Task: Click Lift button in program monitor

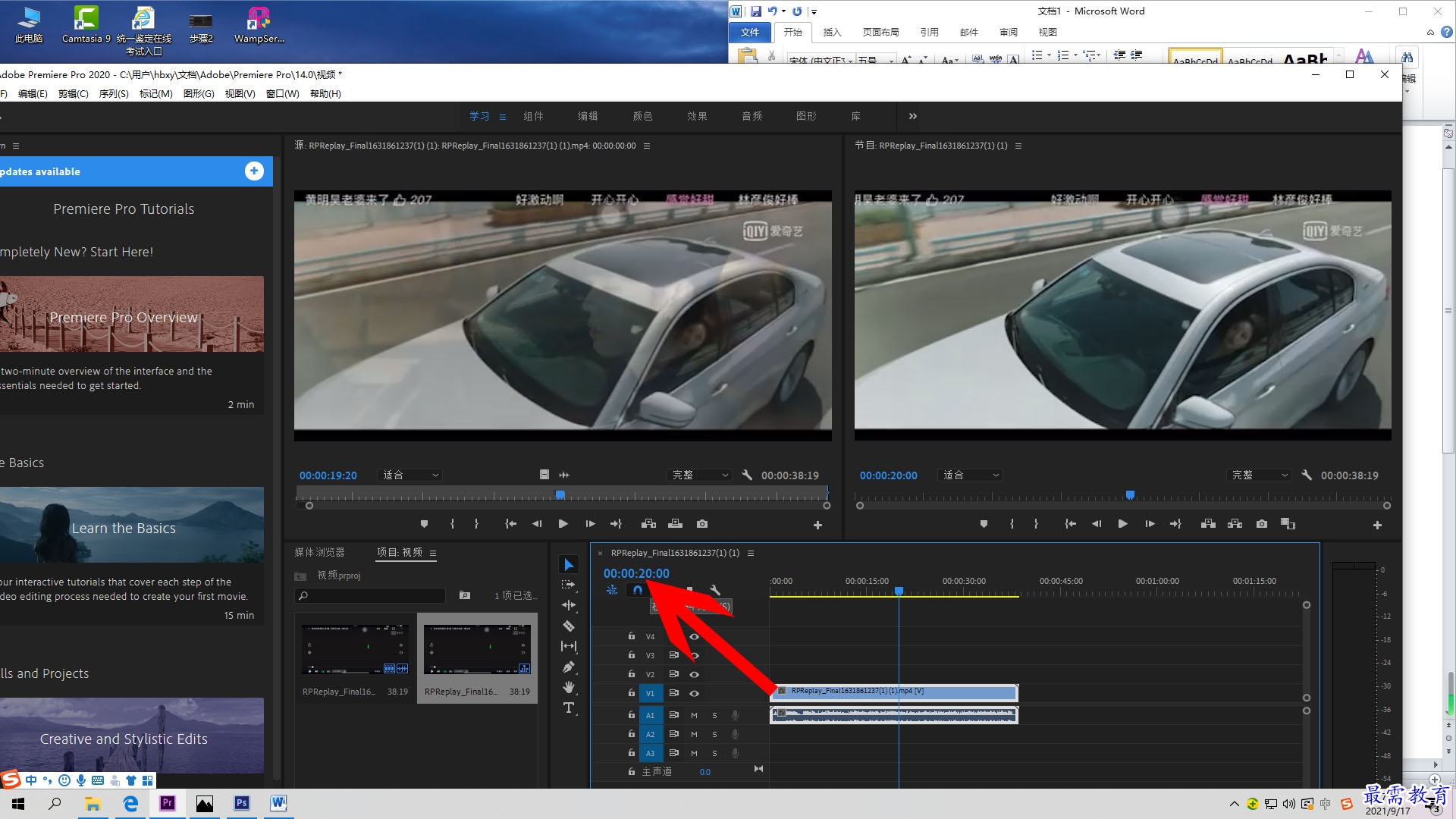Action: (x=1208, y=524)
